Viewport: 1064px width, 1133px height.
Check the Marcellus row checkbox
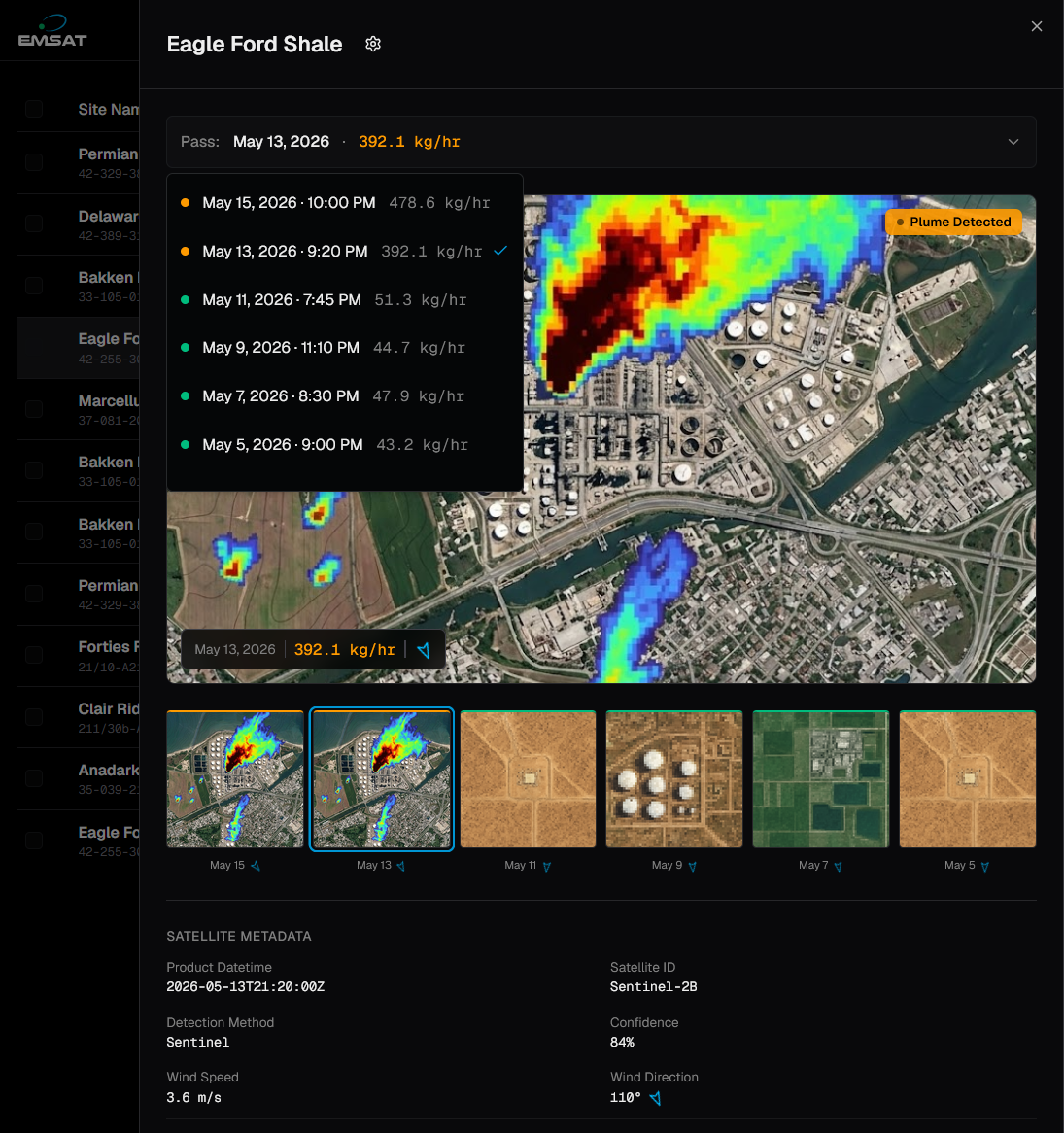tap(34, 409)
